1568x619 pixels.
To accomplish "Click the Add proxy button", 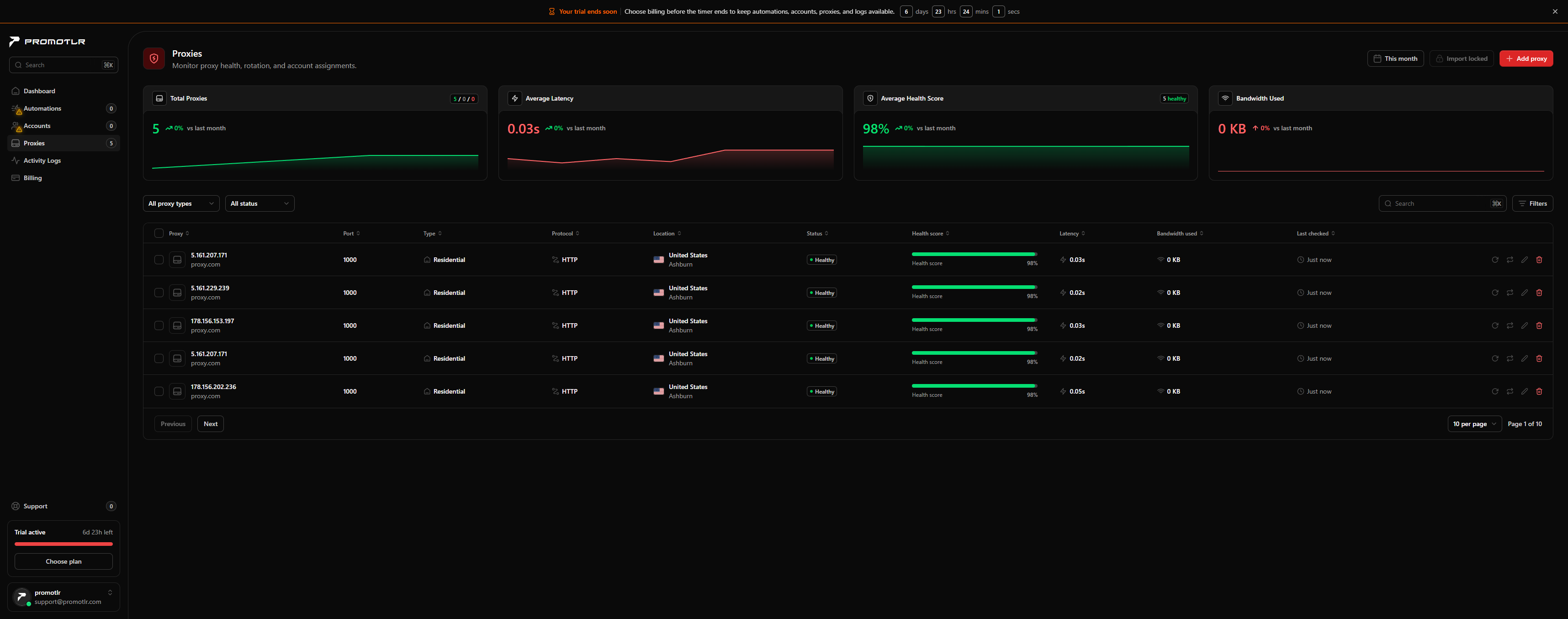I will coord(1526,59).
